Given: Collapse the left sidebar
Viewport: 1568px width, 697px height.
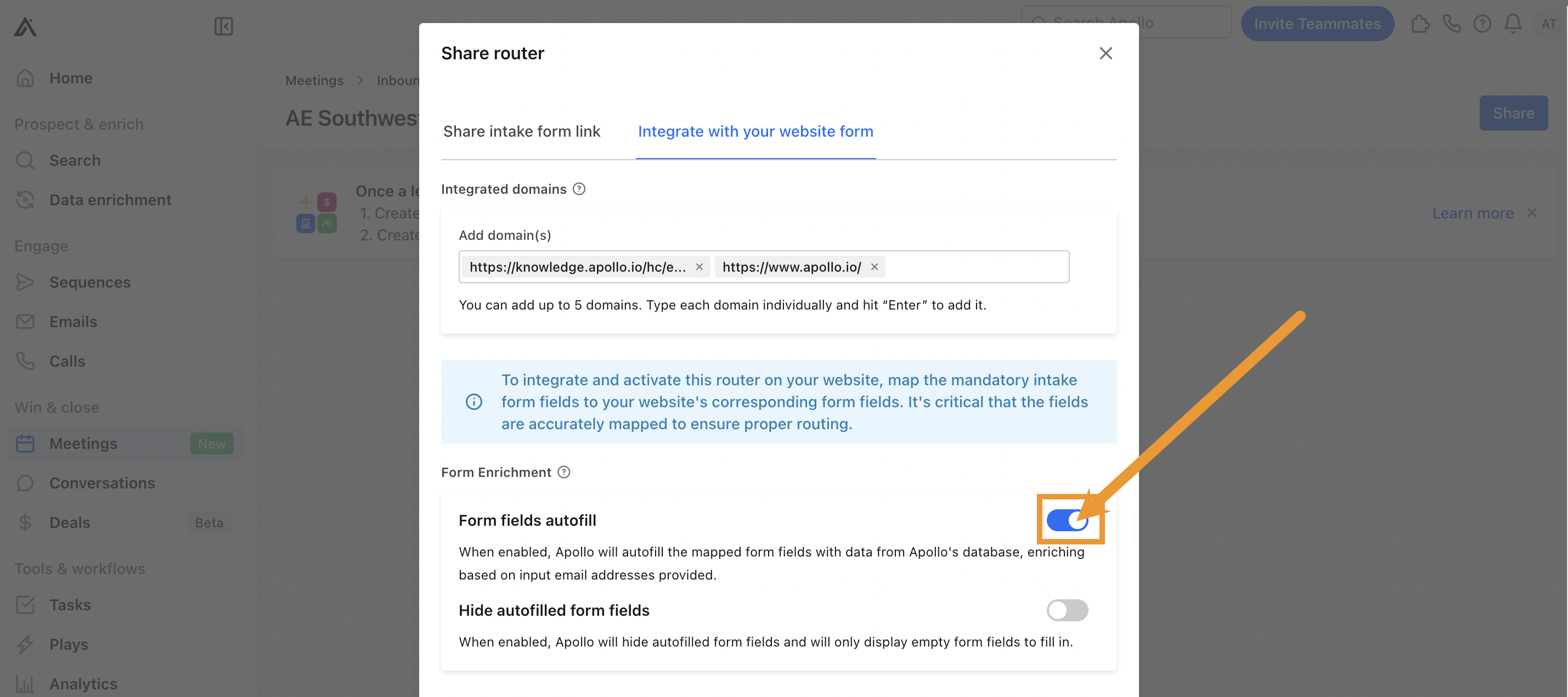Looking at the screenshot, I should [223, 26].
